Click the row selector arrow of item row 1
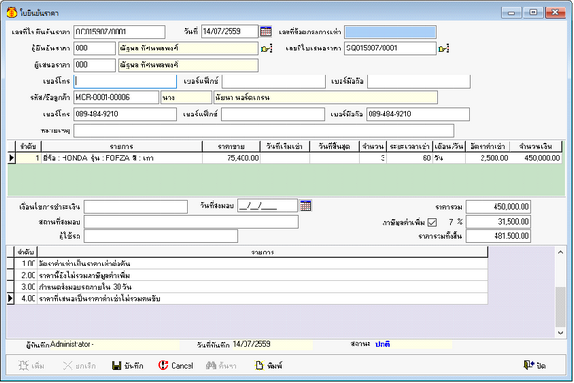The image size is (574, 383). (x=11, y=158)
